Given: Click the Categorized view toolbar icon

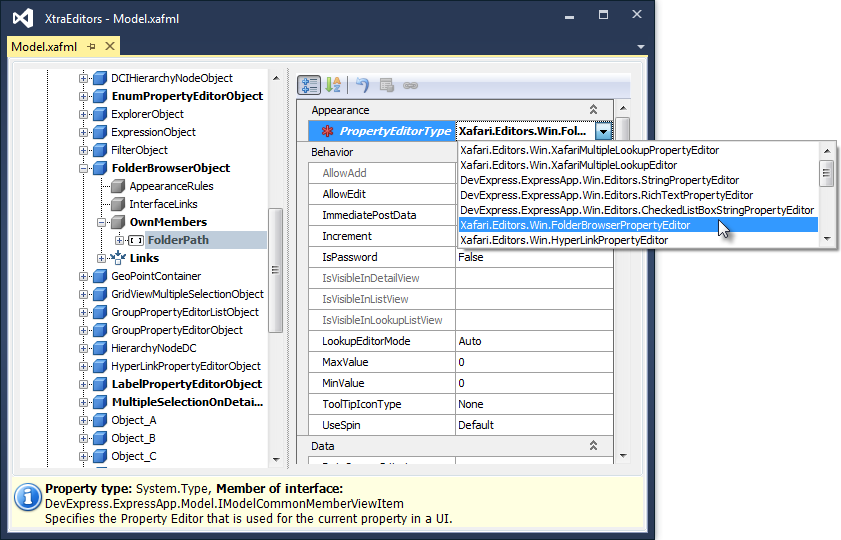Looking at the screenshot, I should [x=309, y=85].
